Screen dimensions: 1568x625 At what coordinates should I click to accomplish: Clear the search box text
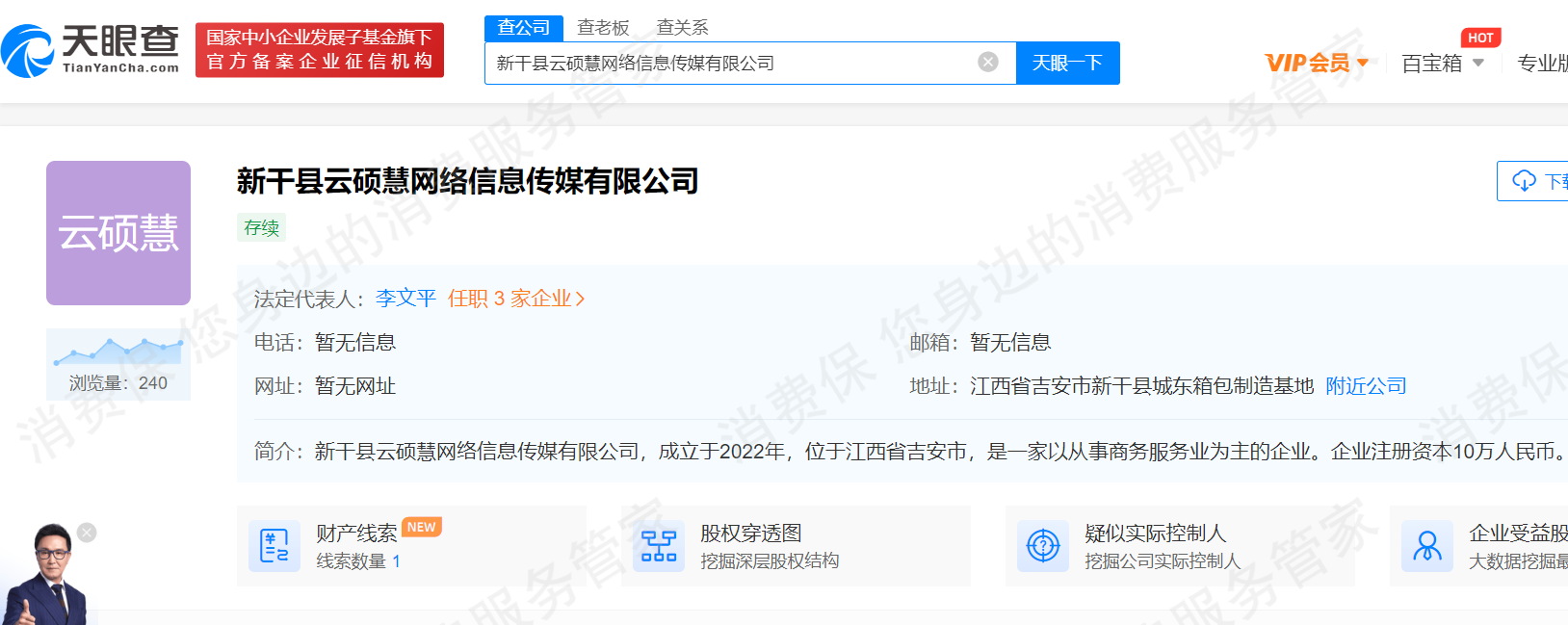[x=988, y=63]
